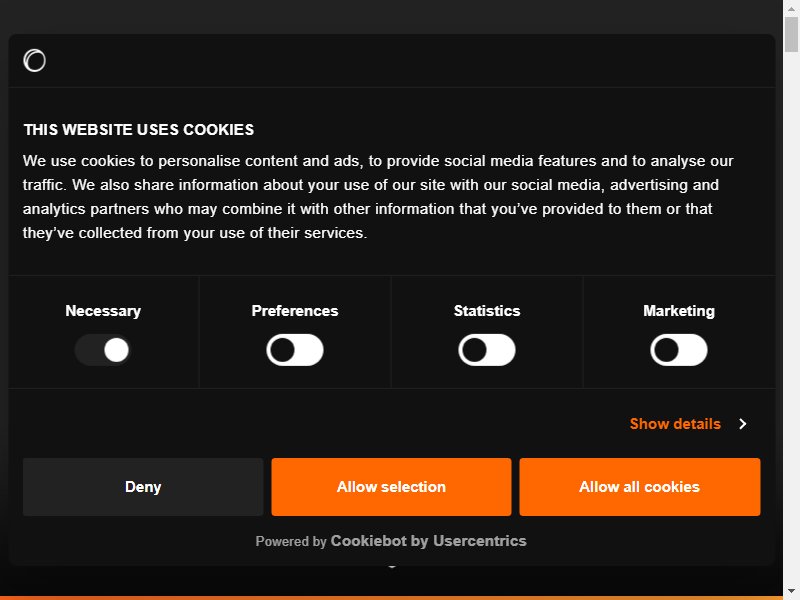Screen dimensions: 800x600
Task: Enable the Statistics cookies switch
Action: click(x=487, y=350)
